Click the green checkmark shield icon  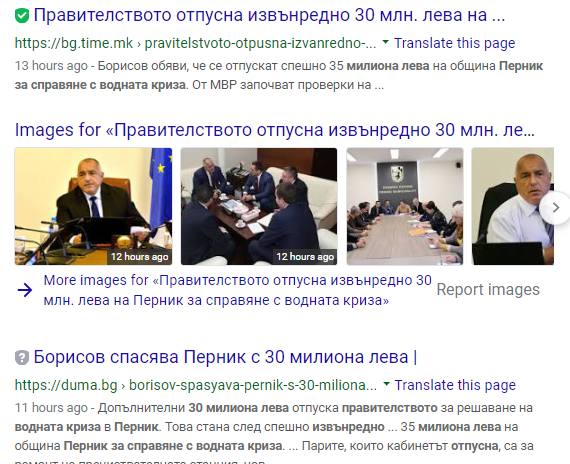pyautogui.click(x=22, y=16)
